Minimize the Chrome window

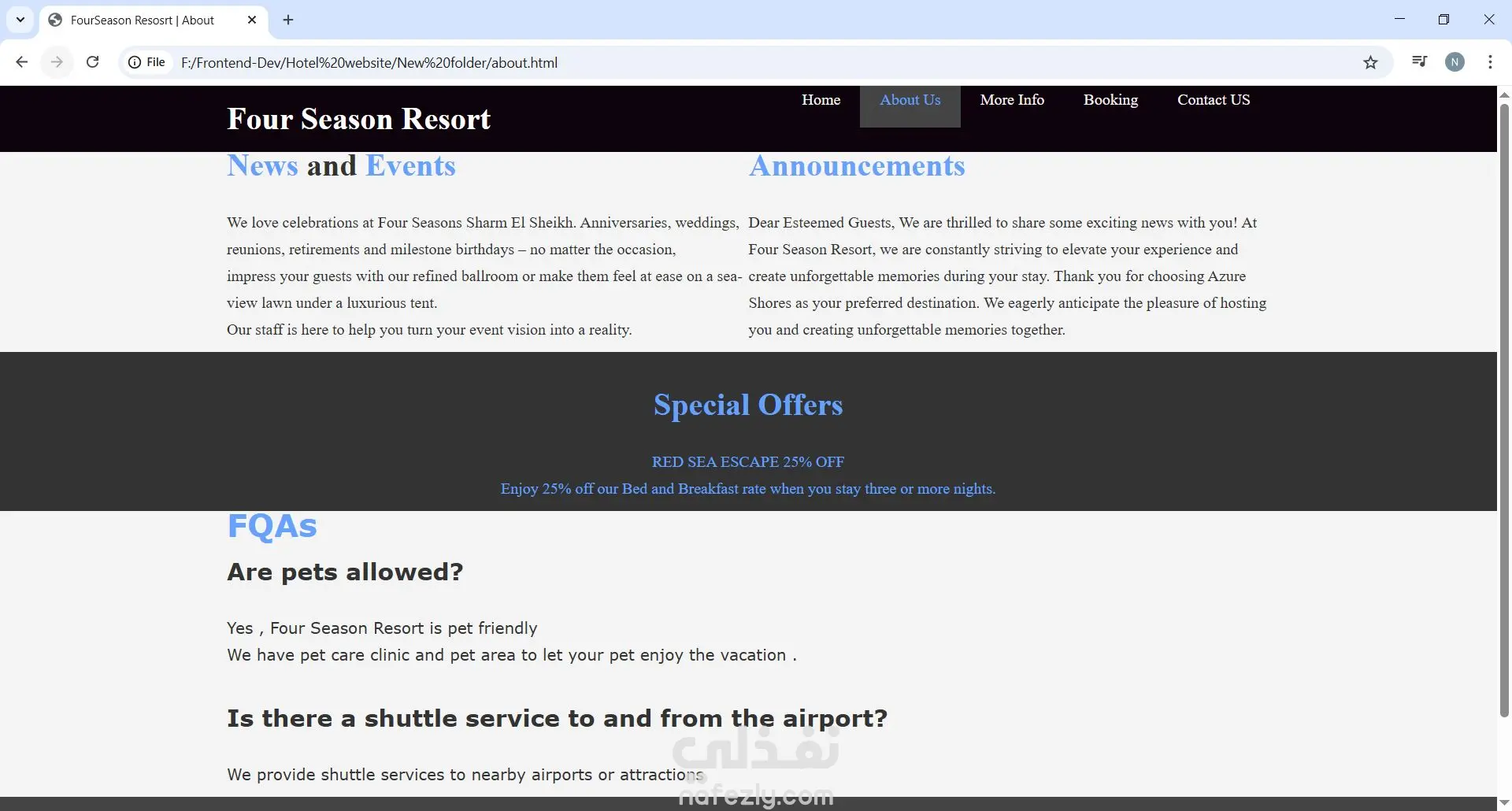1399,20
